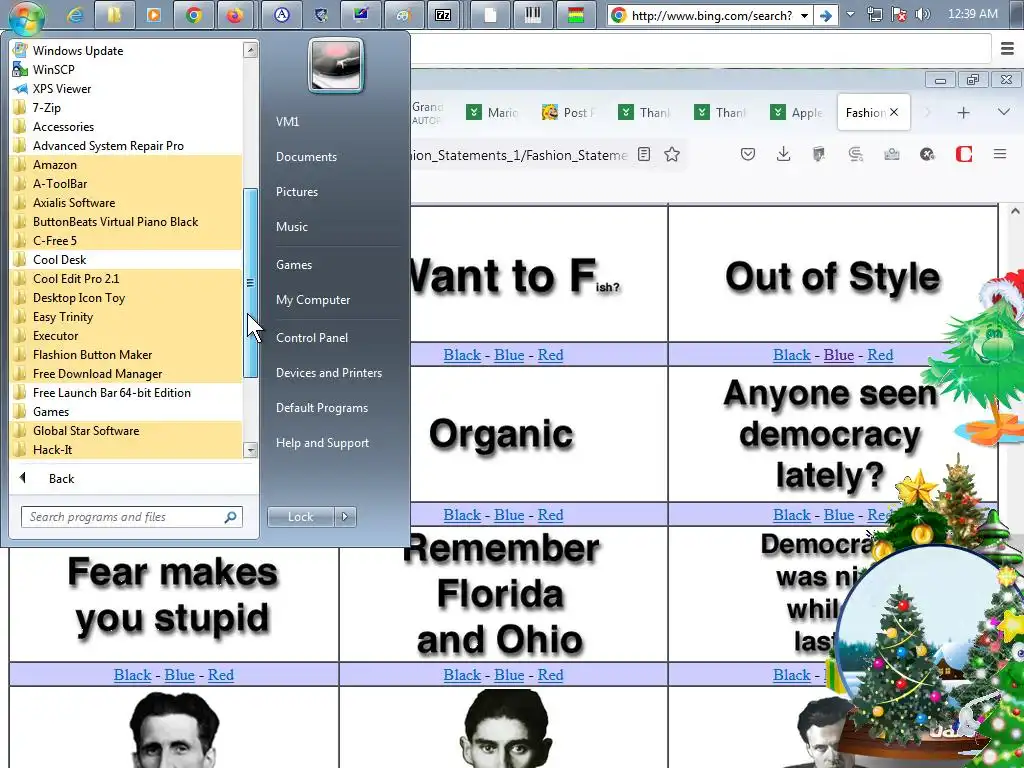
Task: Click the colored bars taskbar icon
Action: [x=575, y=15]
